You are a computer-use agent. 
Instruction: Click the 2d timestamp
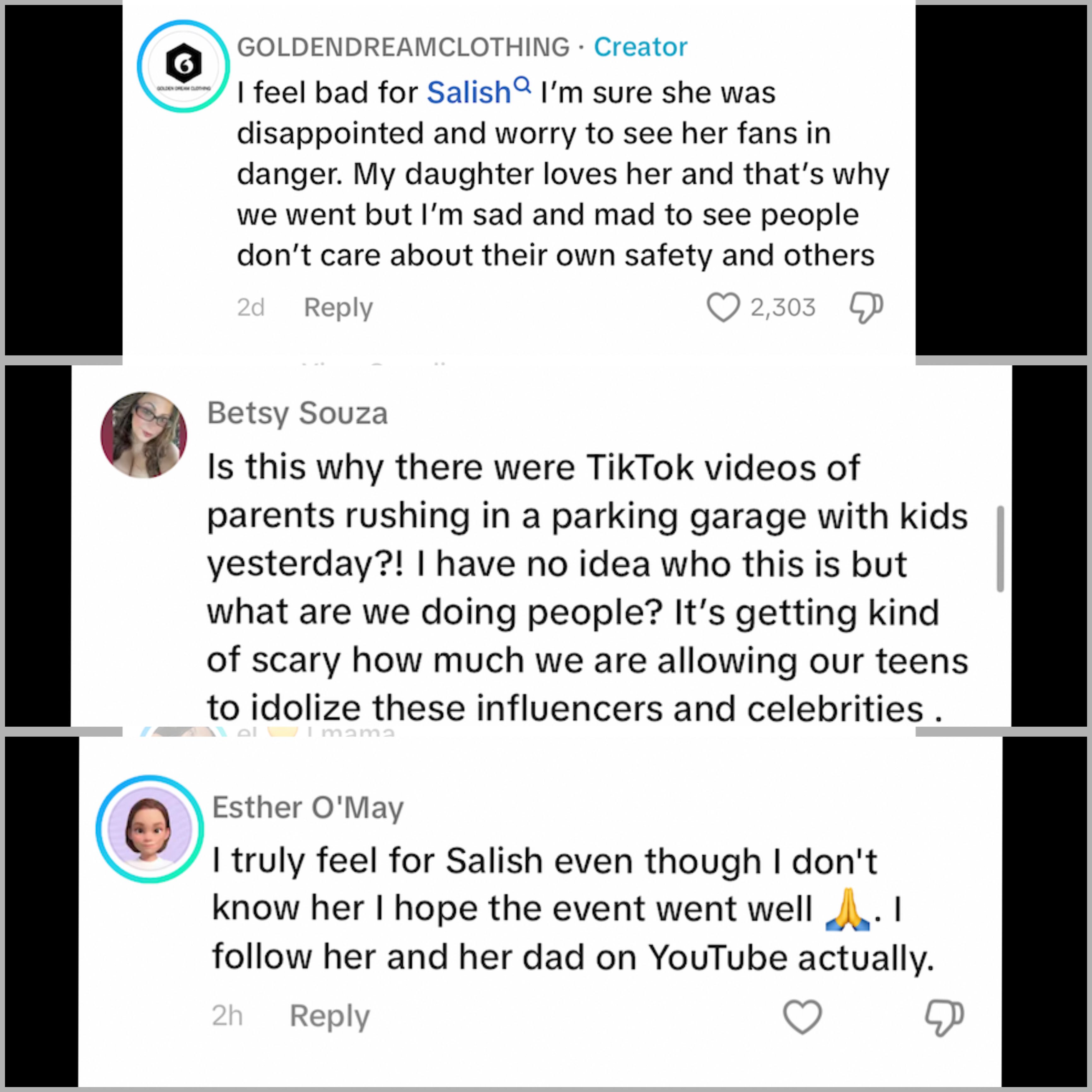[250, 307]
